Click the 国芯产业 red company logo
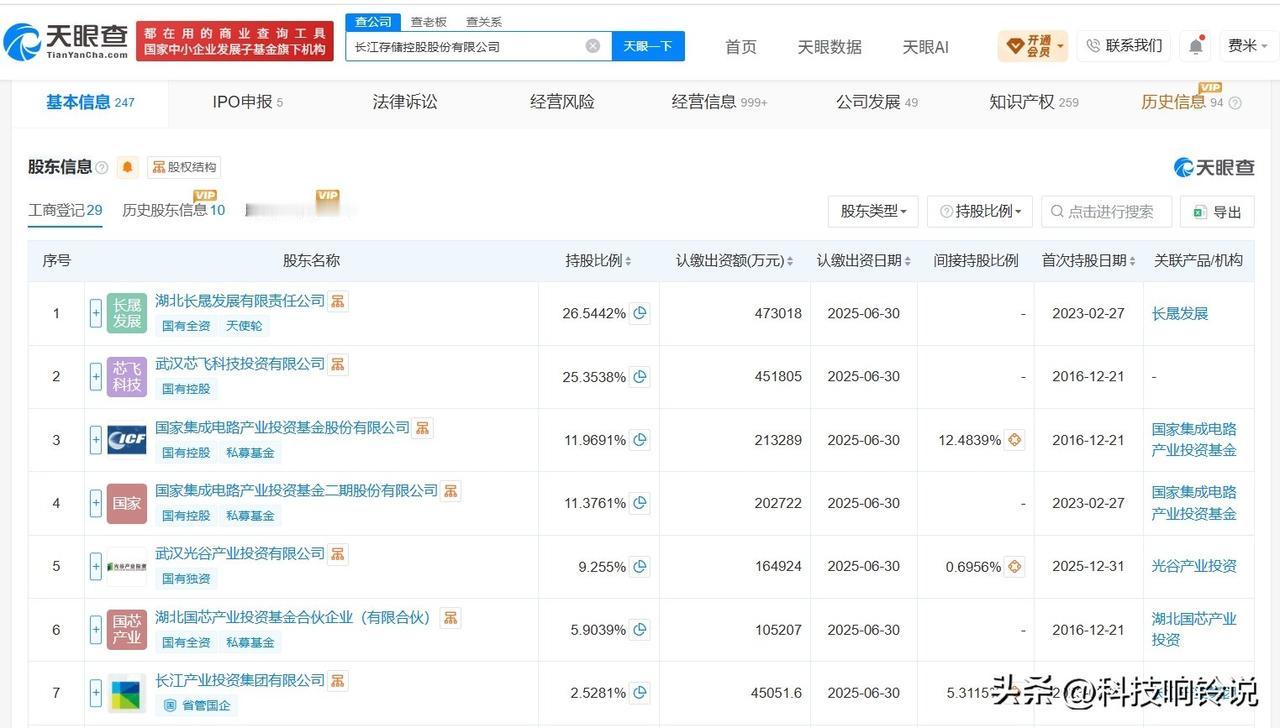 pos(127,630)
